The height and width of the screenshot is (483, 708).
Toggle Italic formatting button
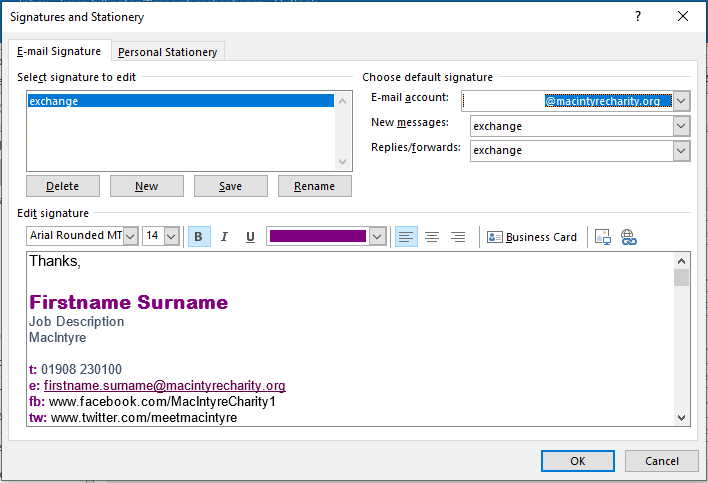pyautogui.click(x=224, y=237)
